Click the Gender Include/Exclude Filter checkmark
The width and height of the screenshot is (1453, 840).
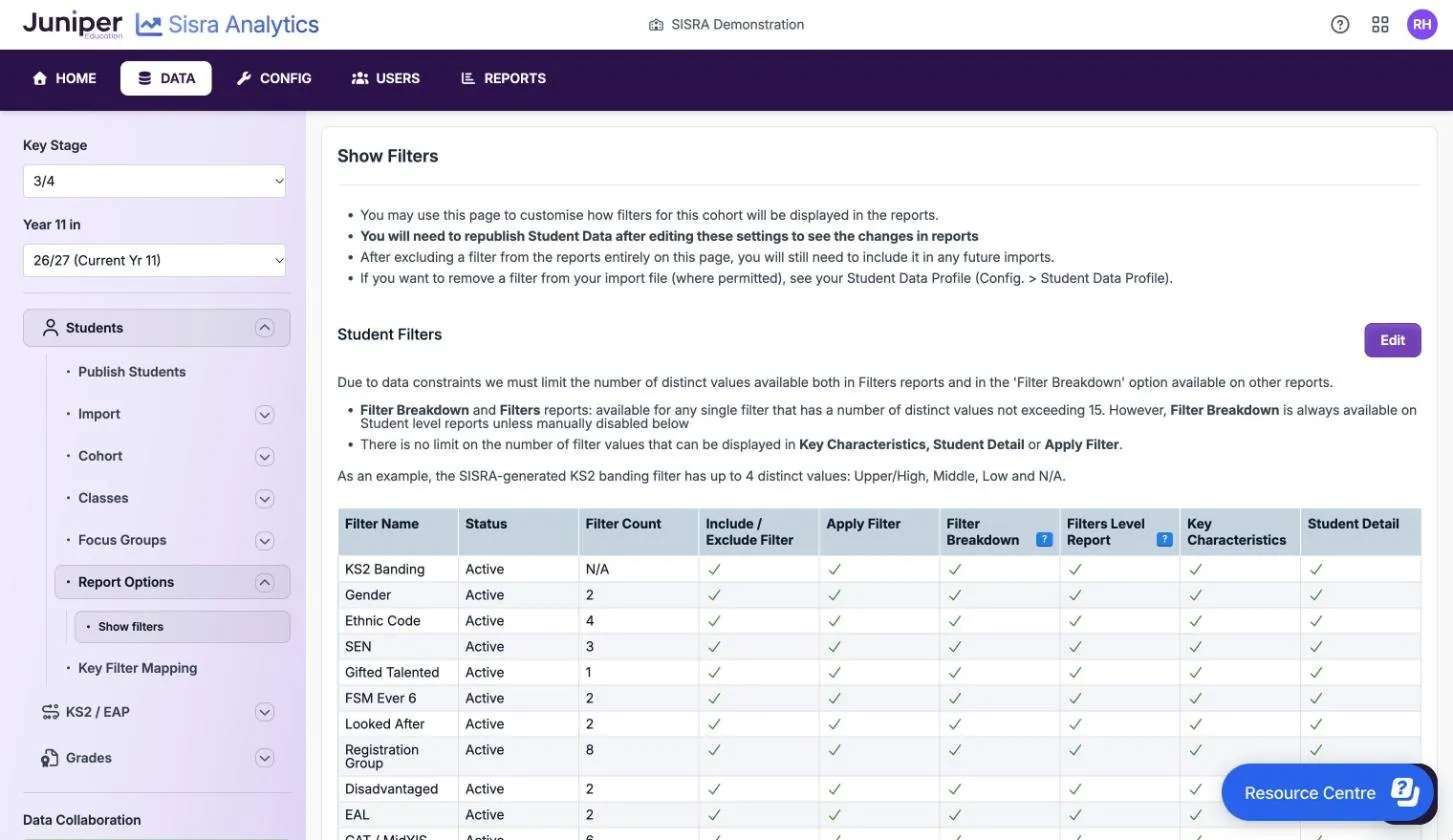pyautogui.click(x=714, y=595)
